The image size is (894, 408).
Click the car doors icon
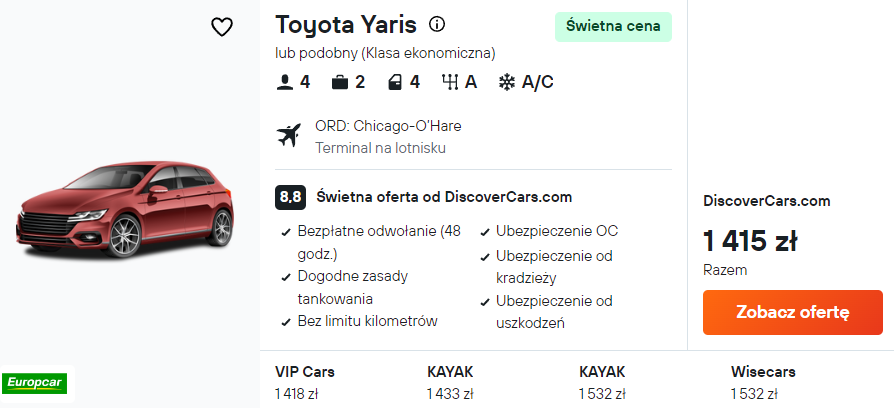tap(395, 82)
